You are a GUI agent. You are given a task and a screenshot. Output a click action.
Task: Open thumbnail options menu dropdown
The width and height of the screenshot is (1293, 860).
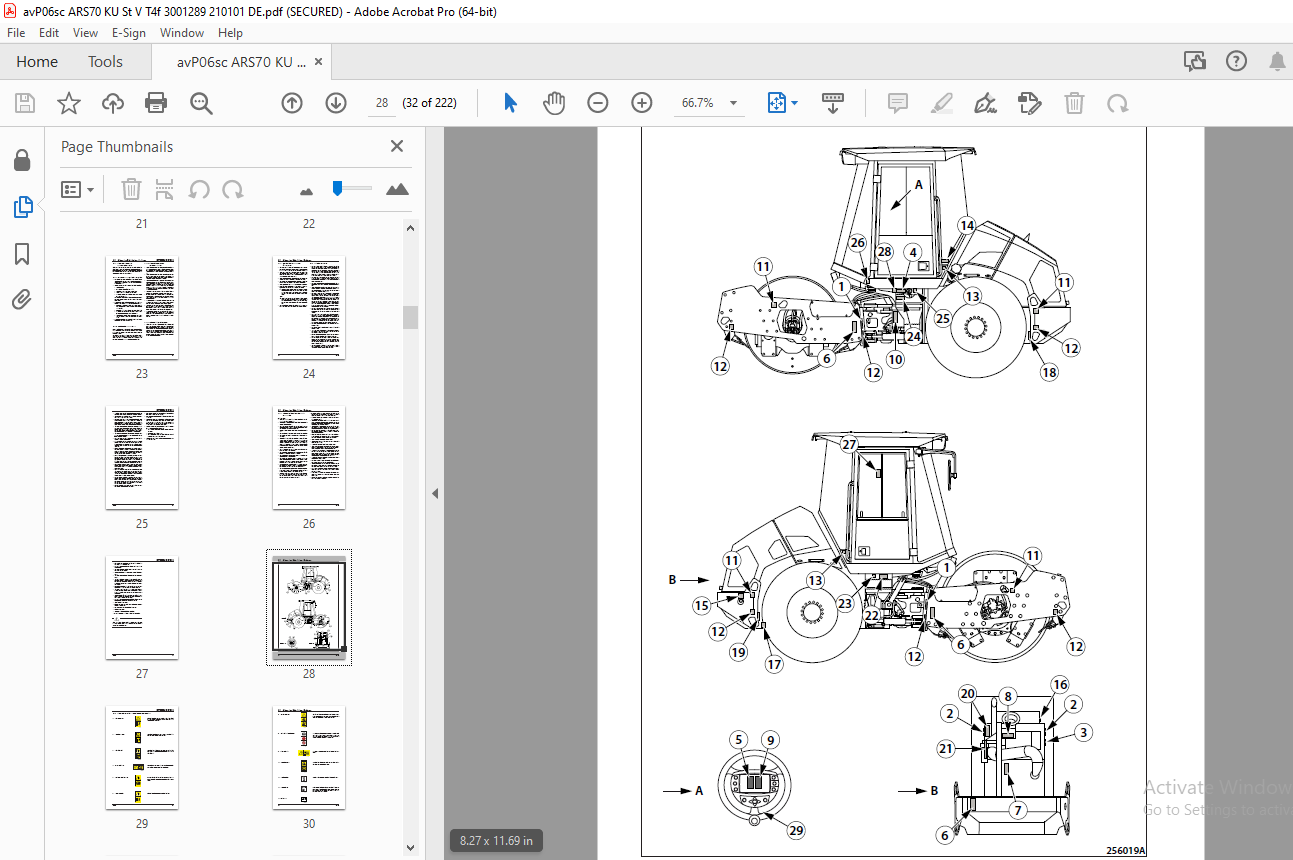pyautogui.click(x=78, y=189)
